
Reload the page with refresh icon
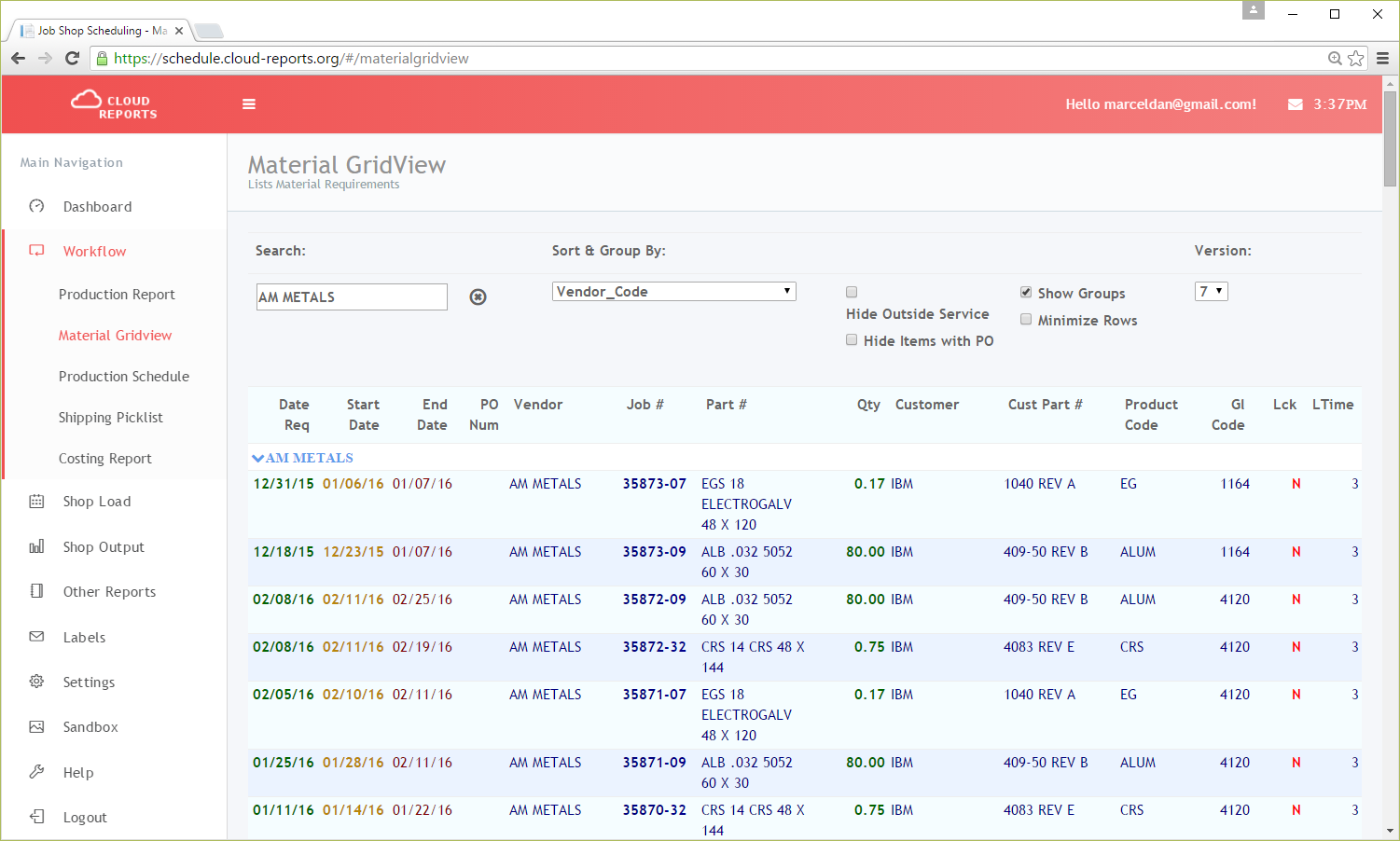coord(73,58)
